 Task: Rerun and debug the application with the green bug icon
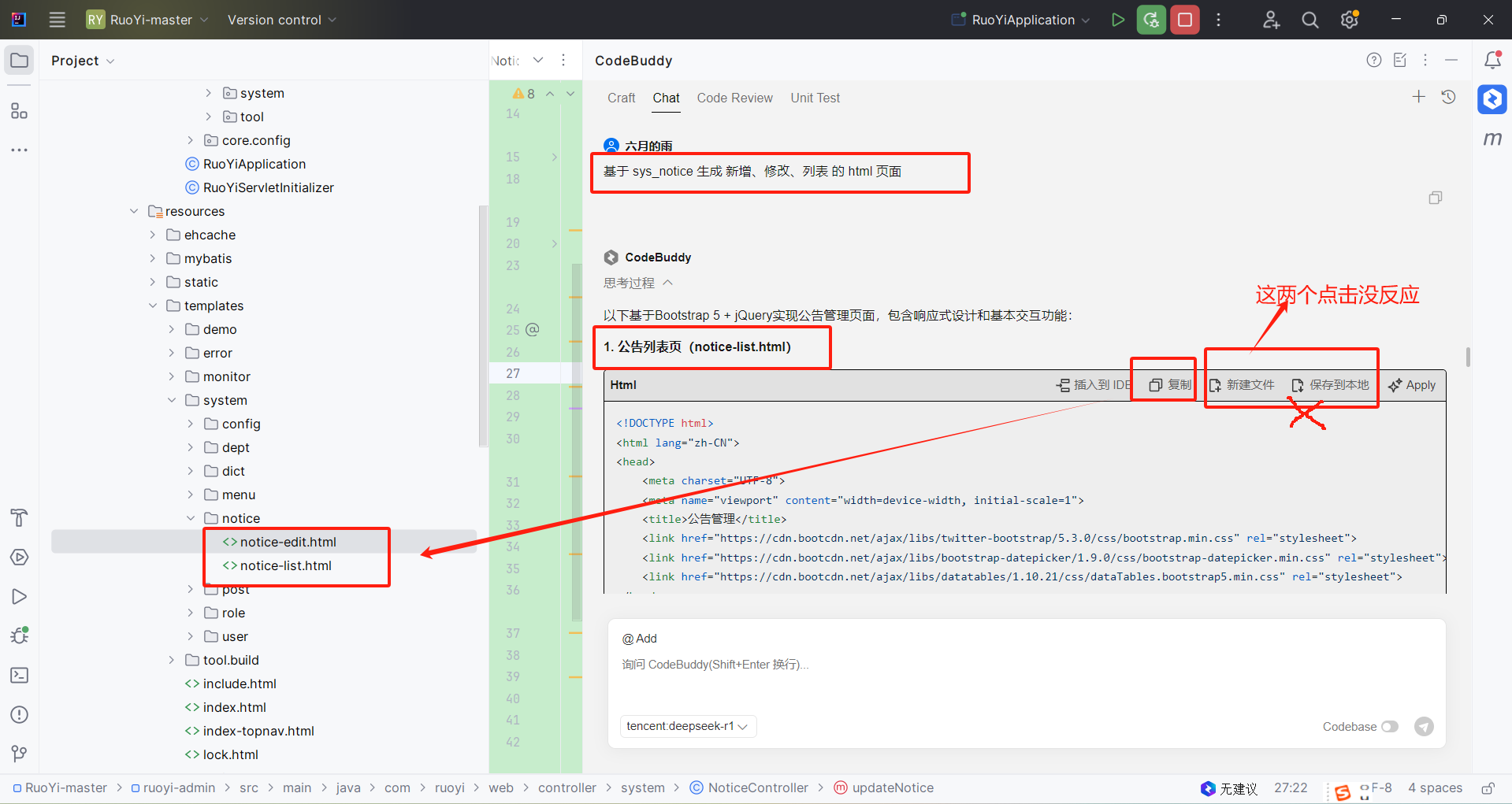(1151, 20)
